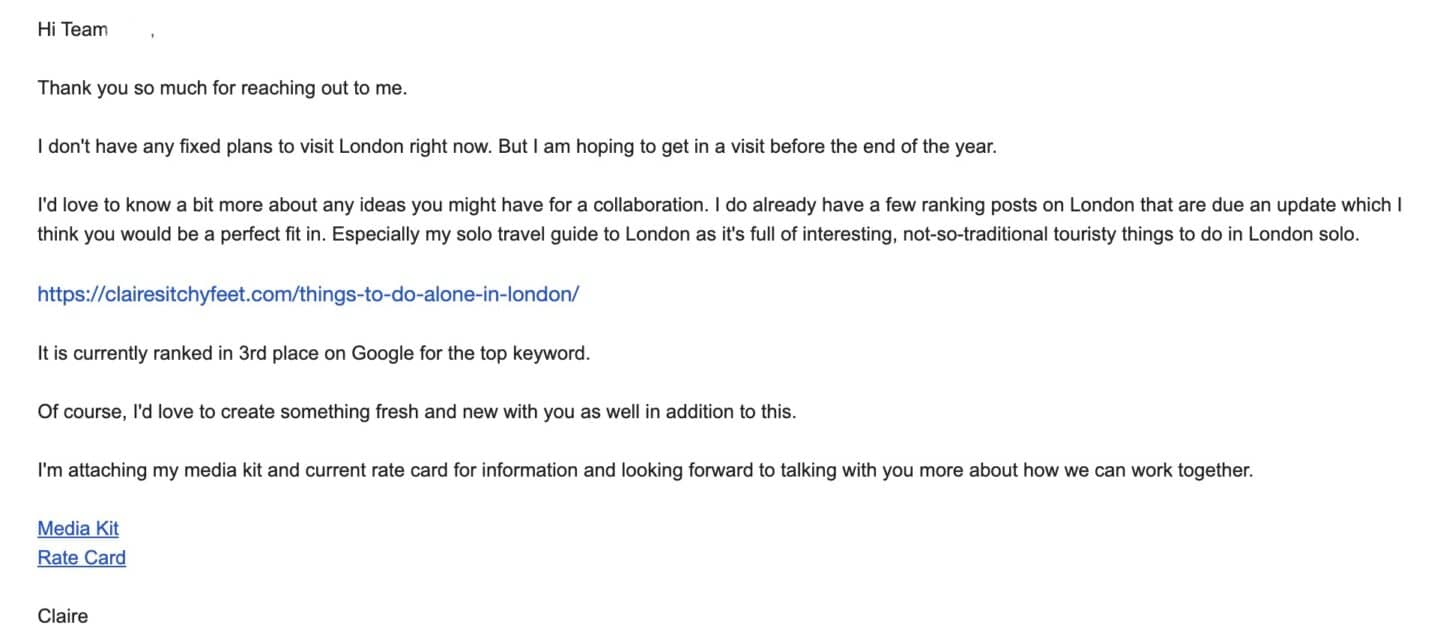
Task: Click the "Claire" signature at the bottom
Action: (x=63, y=616)
